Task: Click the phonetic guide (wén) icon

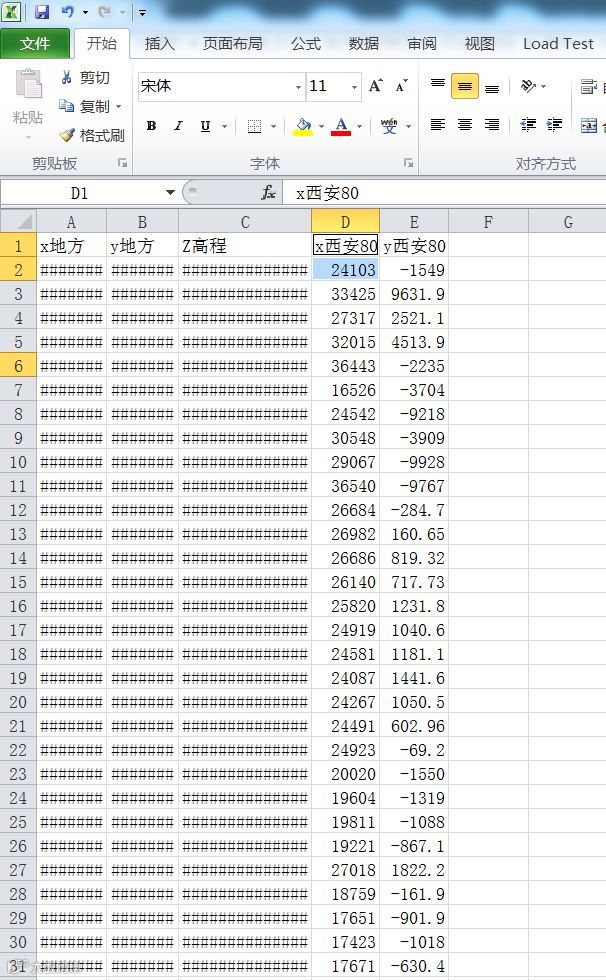Action: (389, 126)
